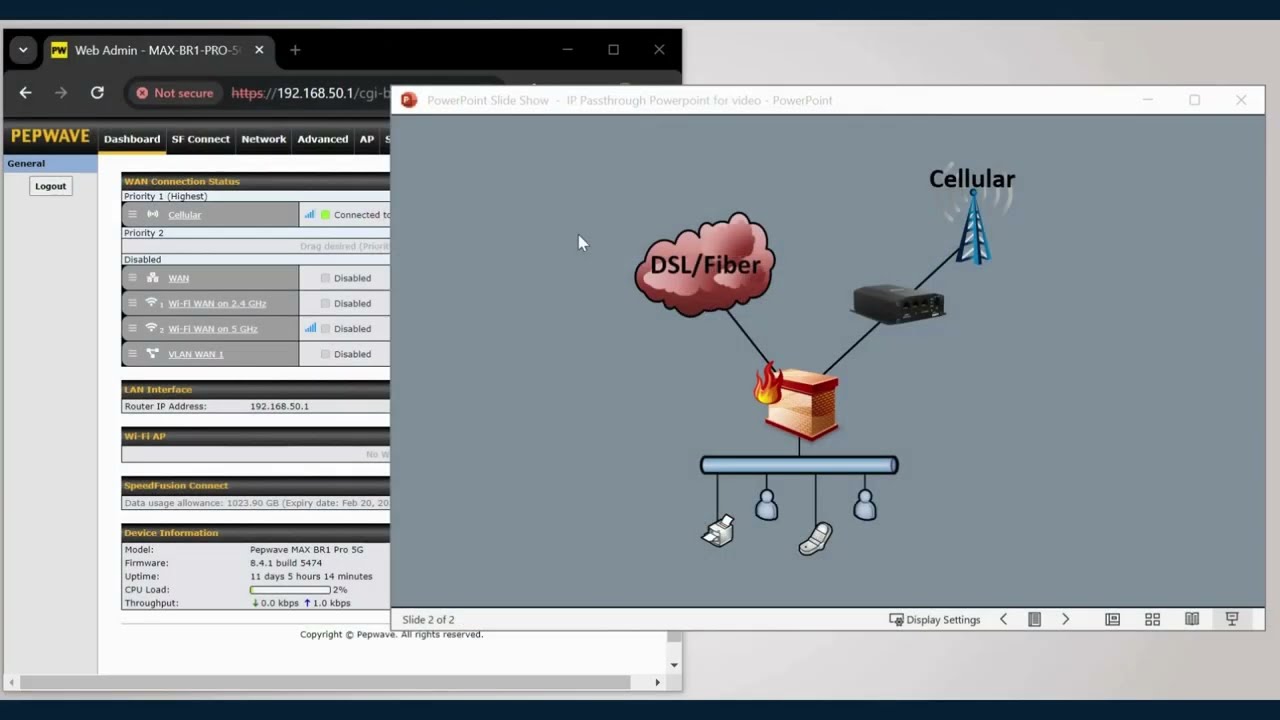
Task: Go to next slide in PowerPoint
Action: (x=1066, y=620)
